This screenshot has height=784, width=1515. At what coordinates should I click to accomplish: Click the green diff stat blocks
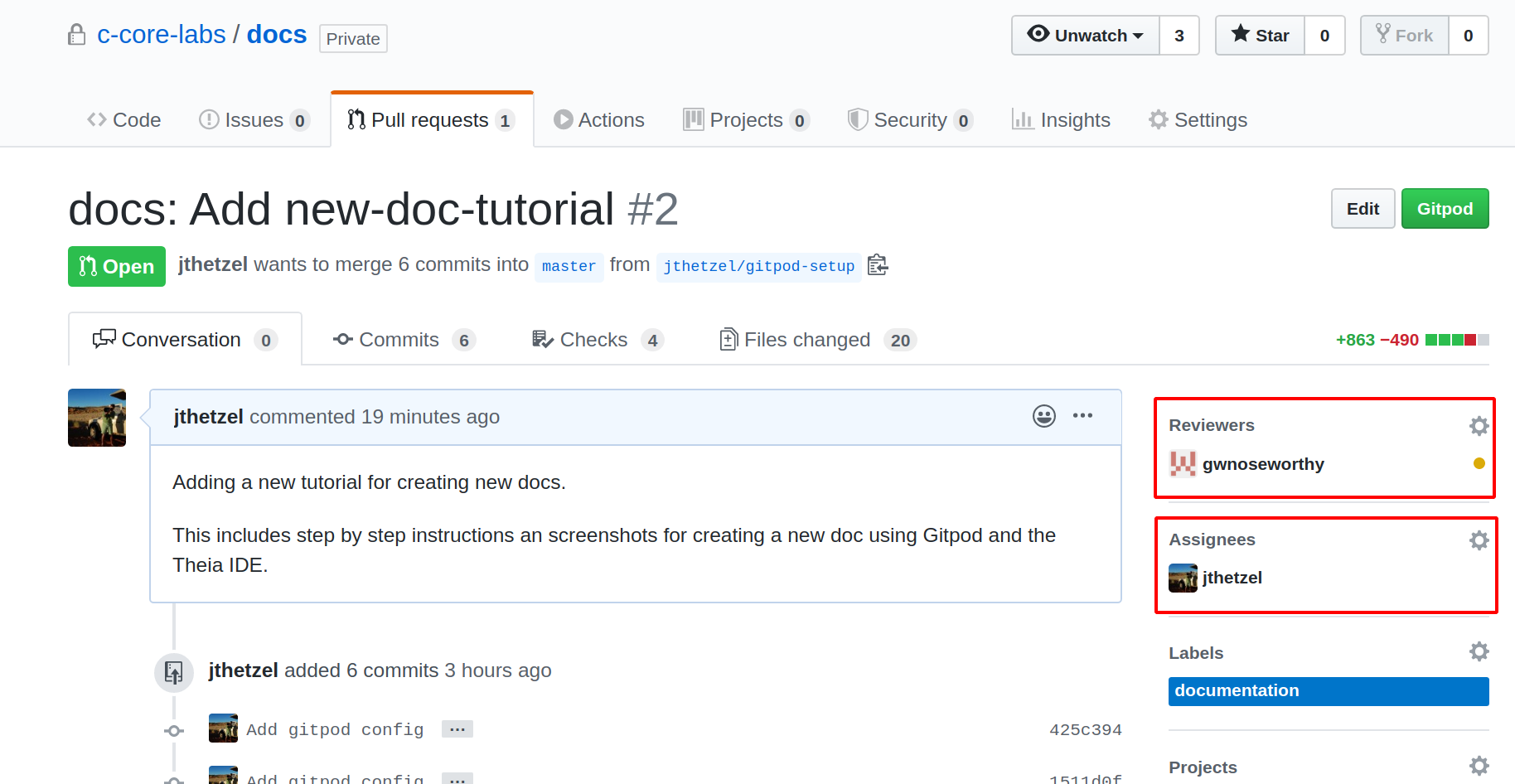1446,339
